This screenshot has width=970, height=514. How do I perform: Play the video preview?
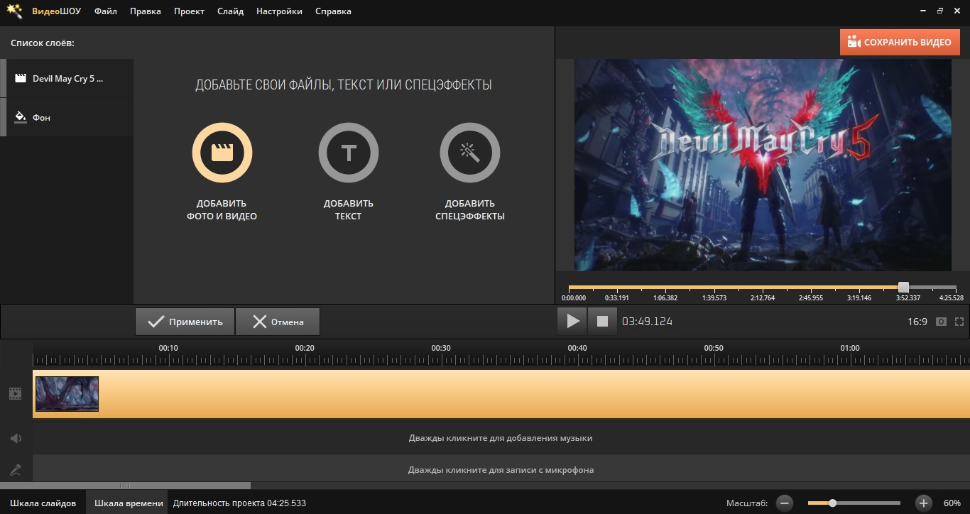(572, 321)
